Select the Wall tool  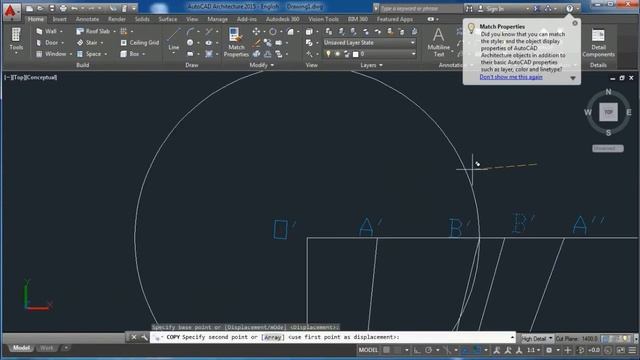pyautogui.click(x=46, y=31)
